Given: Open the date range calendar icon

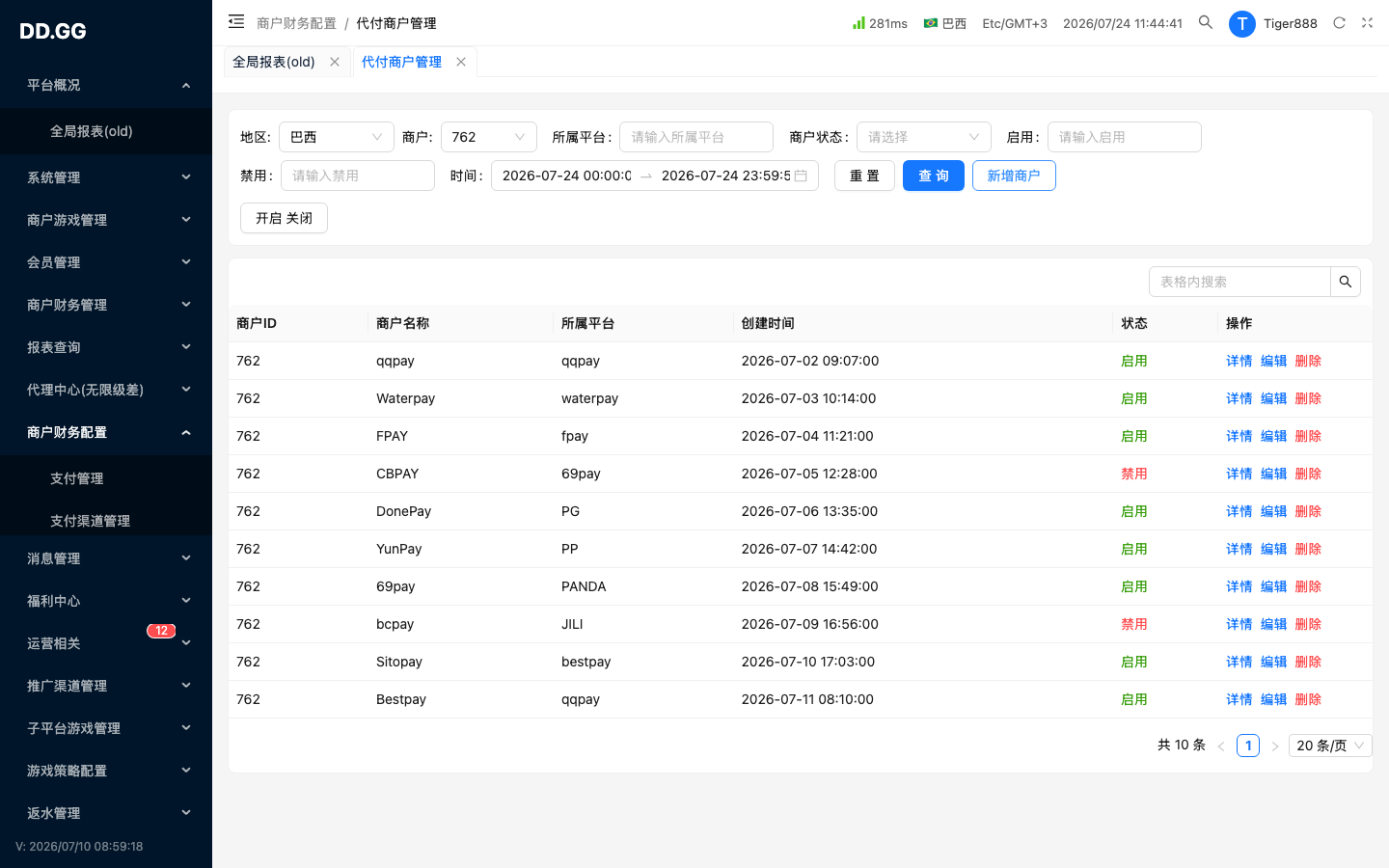Looking at the screenshot, I should [x=801, y=176].
